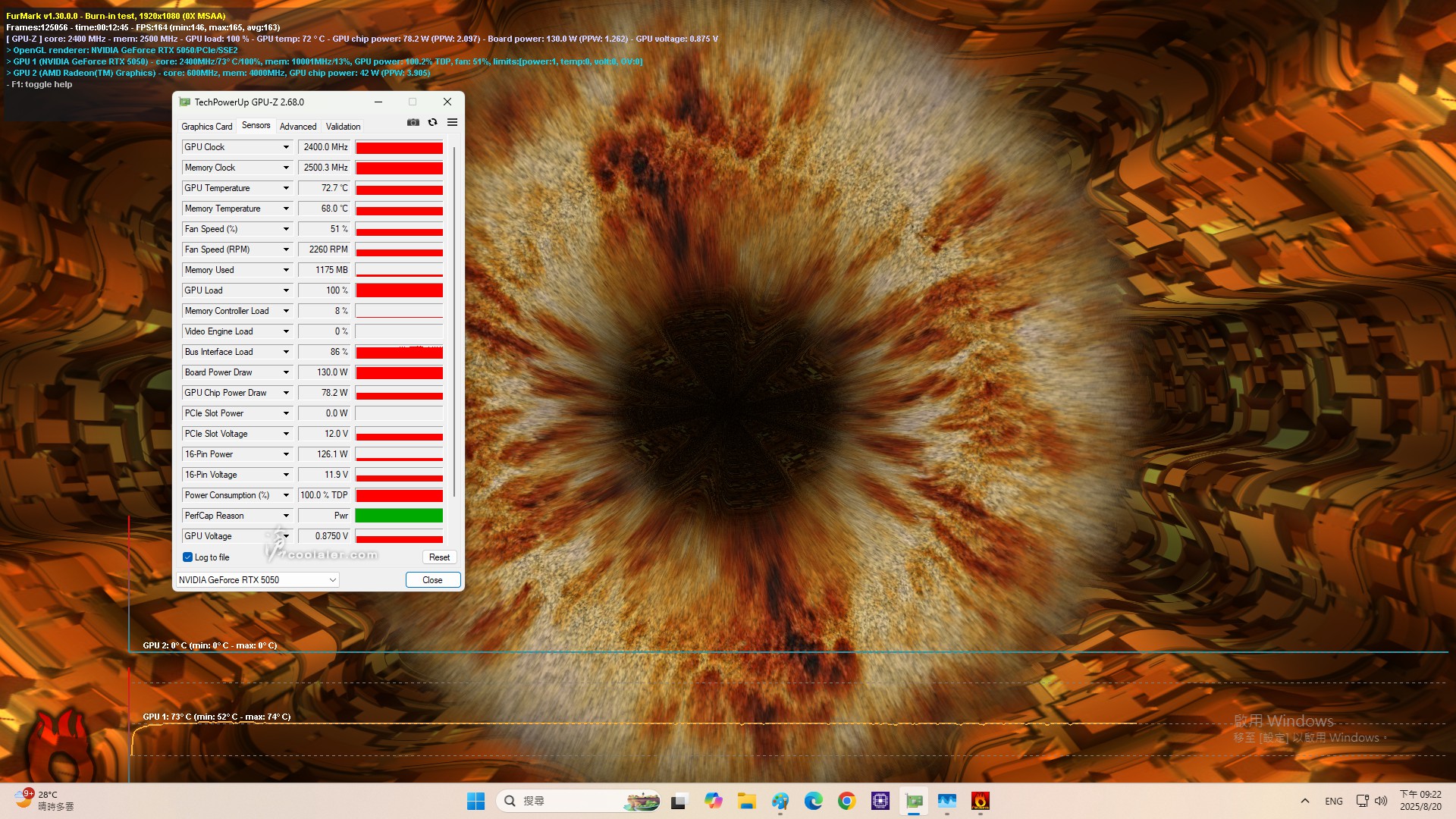1456x819 pixels.
Task: Switch to FurMark in the taskbar
Action: pos(981,801)
